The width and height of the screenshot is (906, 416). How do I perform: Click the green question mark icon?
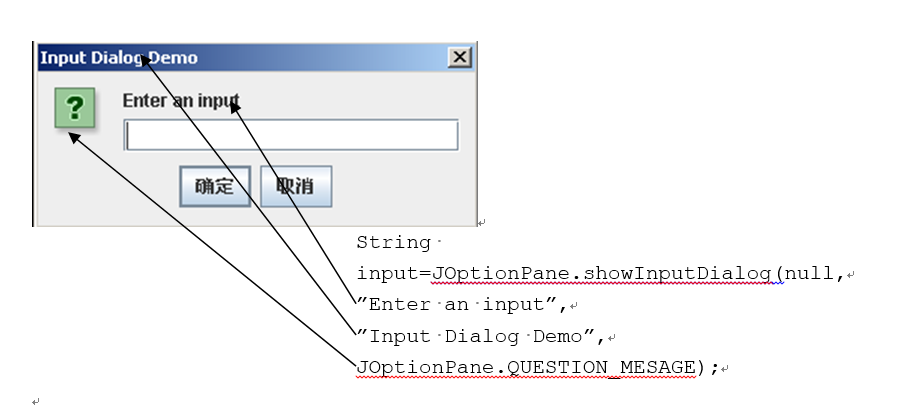click(x=75, y=108)
